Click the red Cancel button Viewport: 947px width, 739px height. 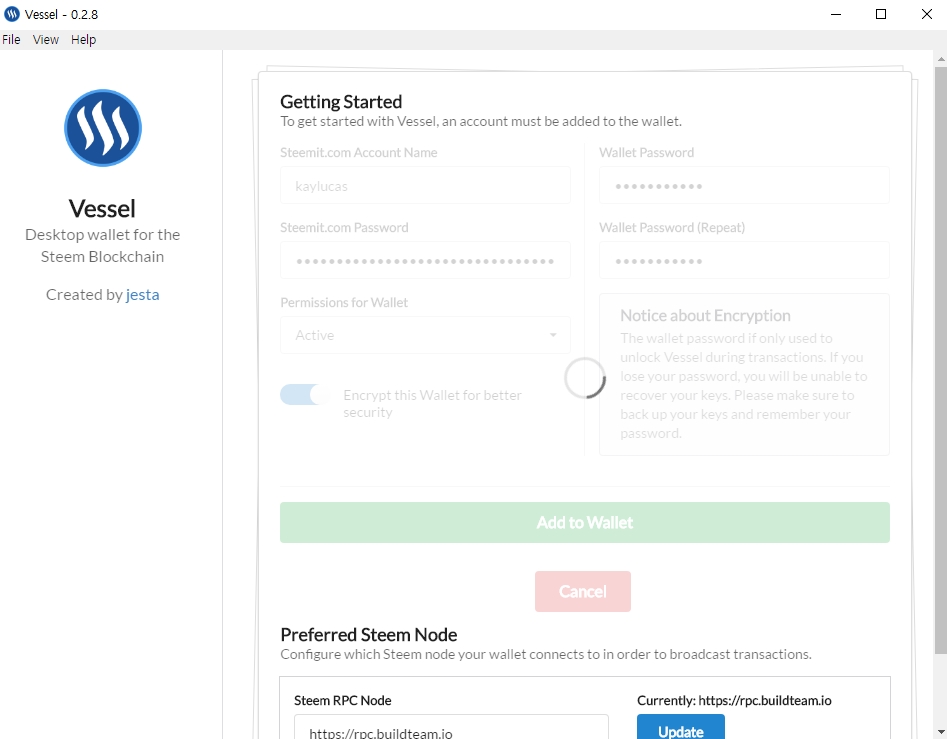click(x=583, y=591)
